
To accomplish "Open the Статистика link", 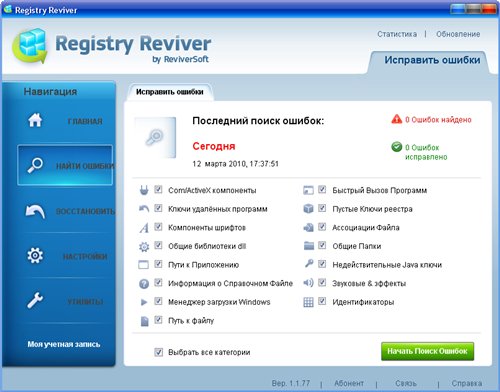I will pyautogui.click(x=397, y=34).
